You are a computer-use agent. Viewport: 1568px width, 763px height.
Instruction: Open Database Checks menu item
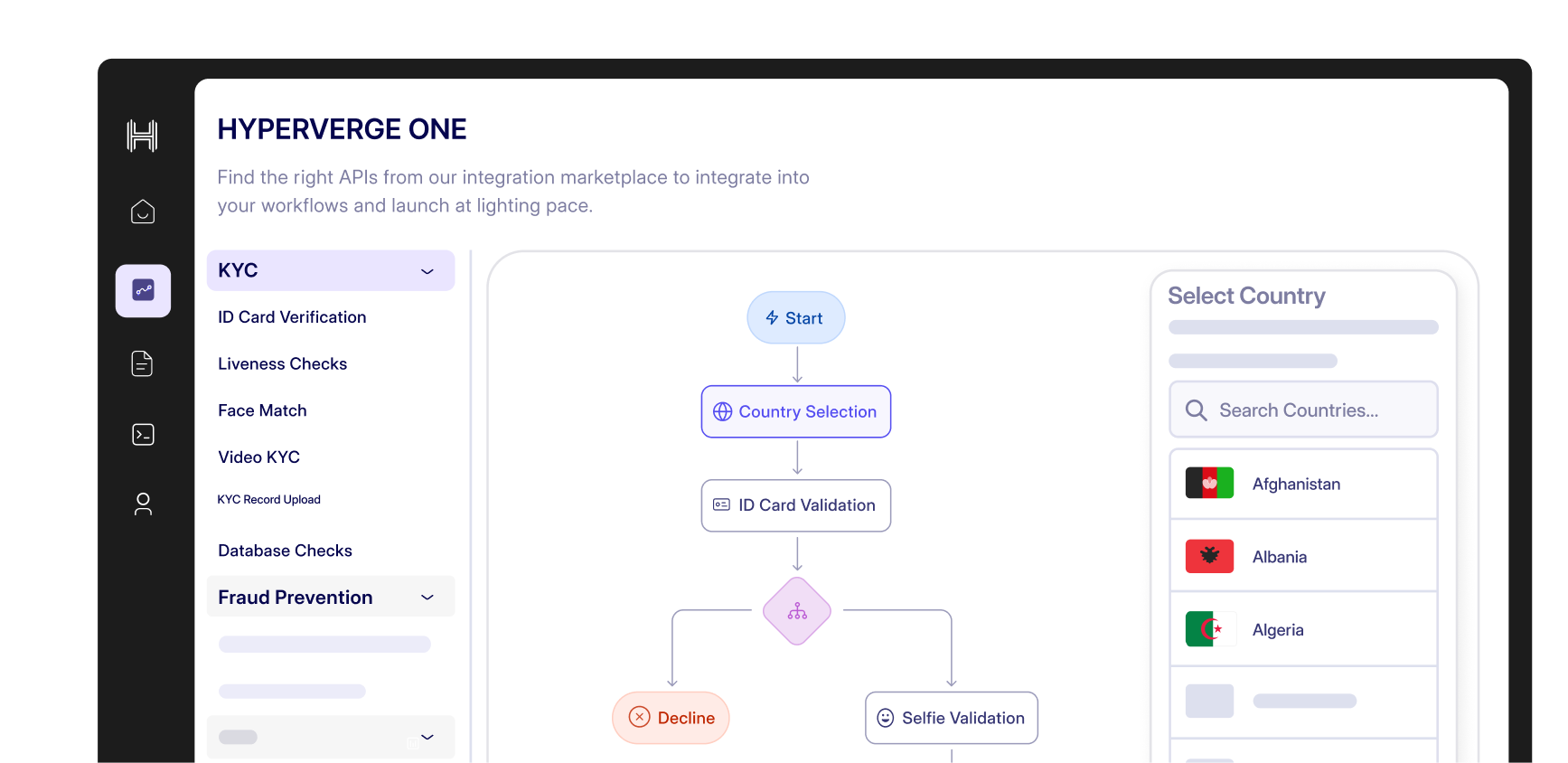(285, 551)
